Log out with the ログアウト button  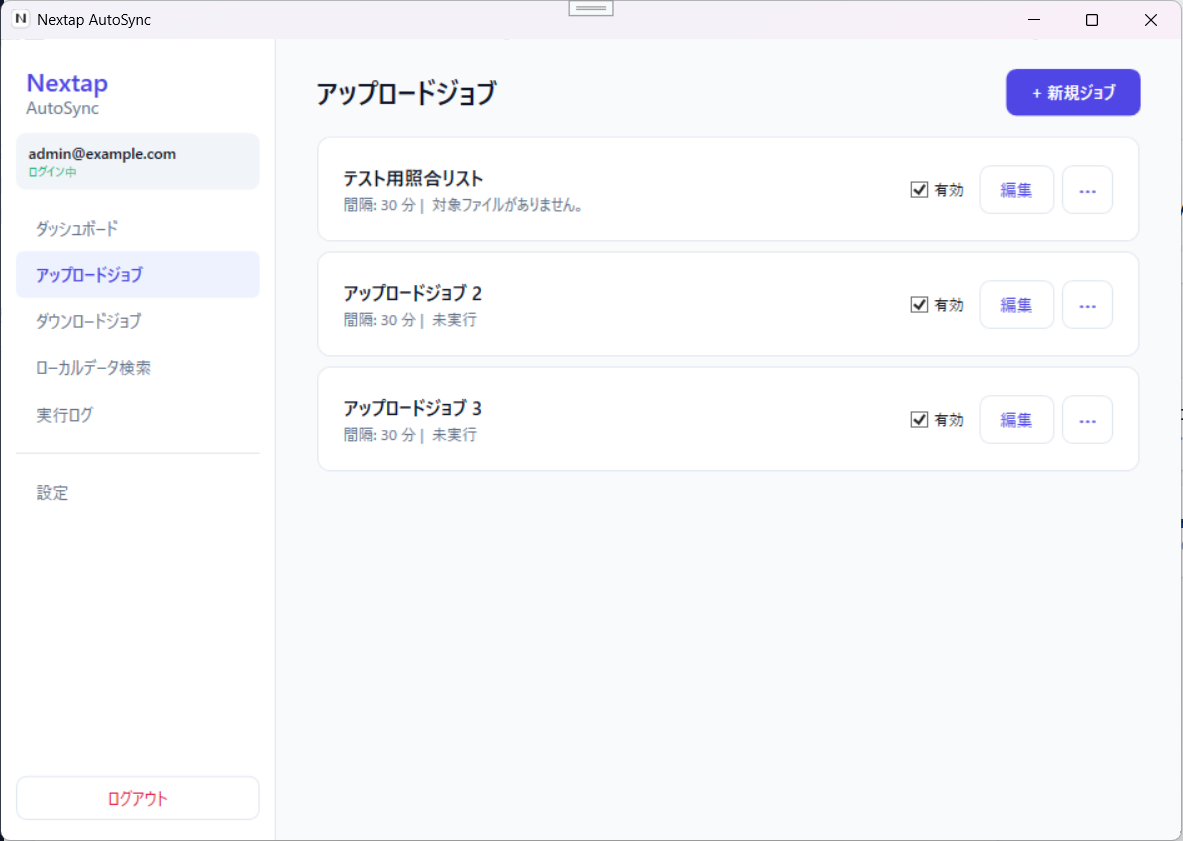pos(137,798)
